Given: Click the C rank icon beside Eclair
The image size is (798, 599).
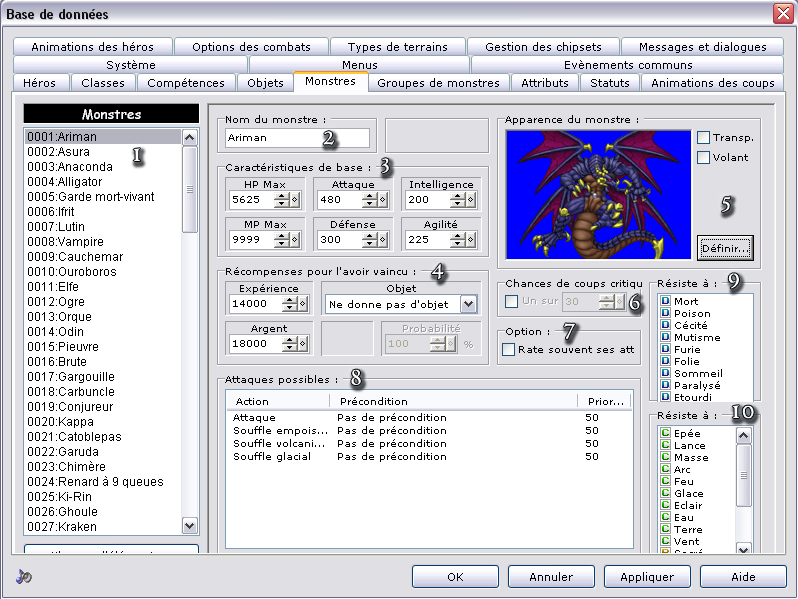Looking at the screenshot, I should [665, 505].
